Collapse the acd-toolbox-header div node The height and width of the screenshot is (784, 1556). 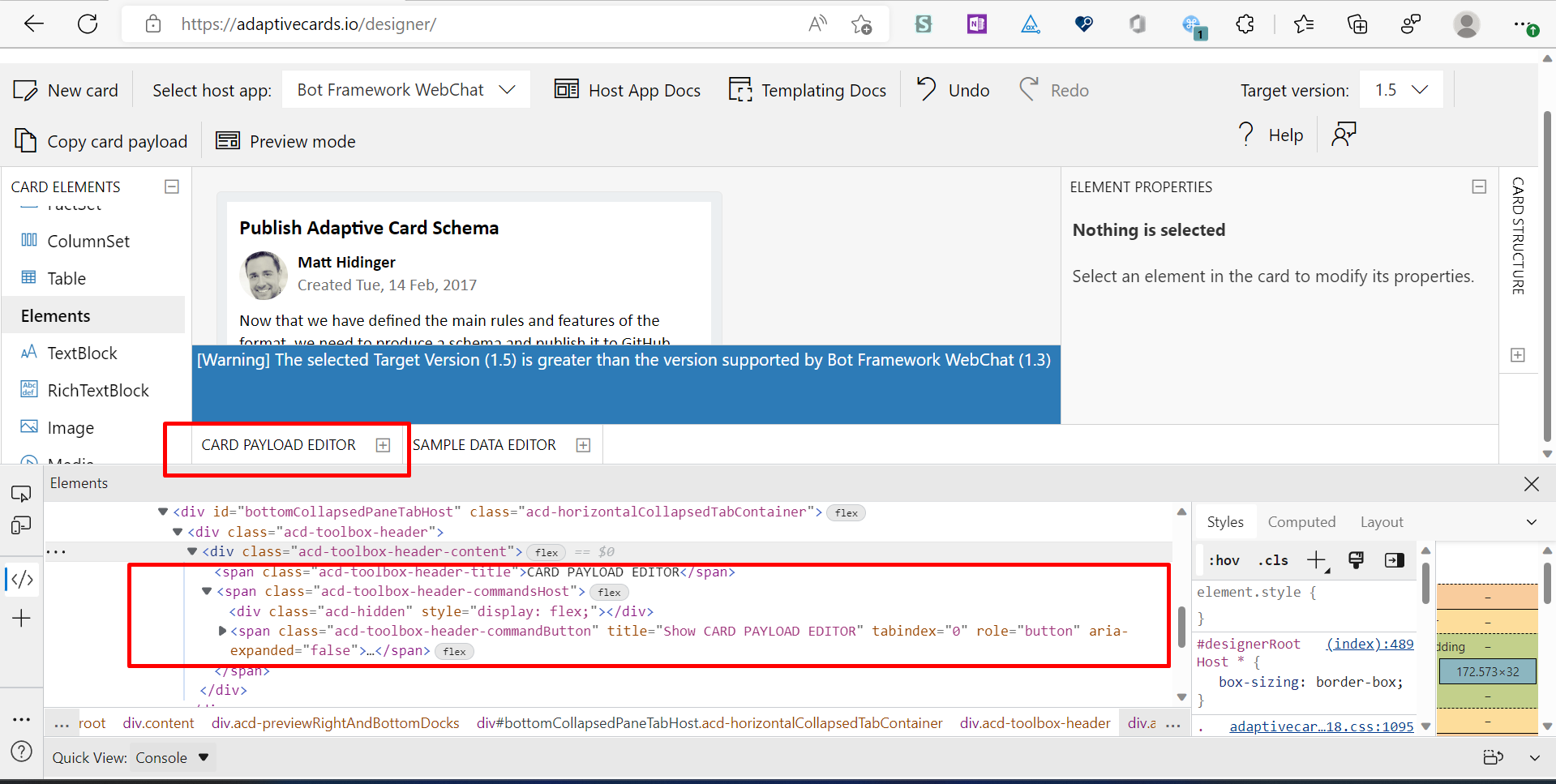point(178,532)
